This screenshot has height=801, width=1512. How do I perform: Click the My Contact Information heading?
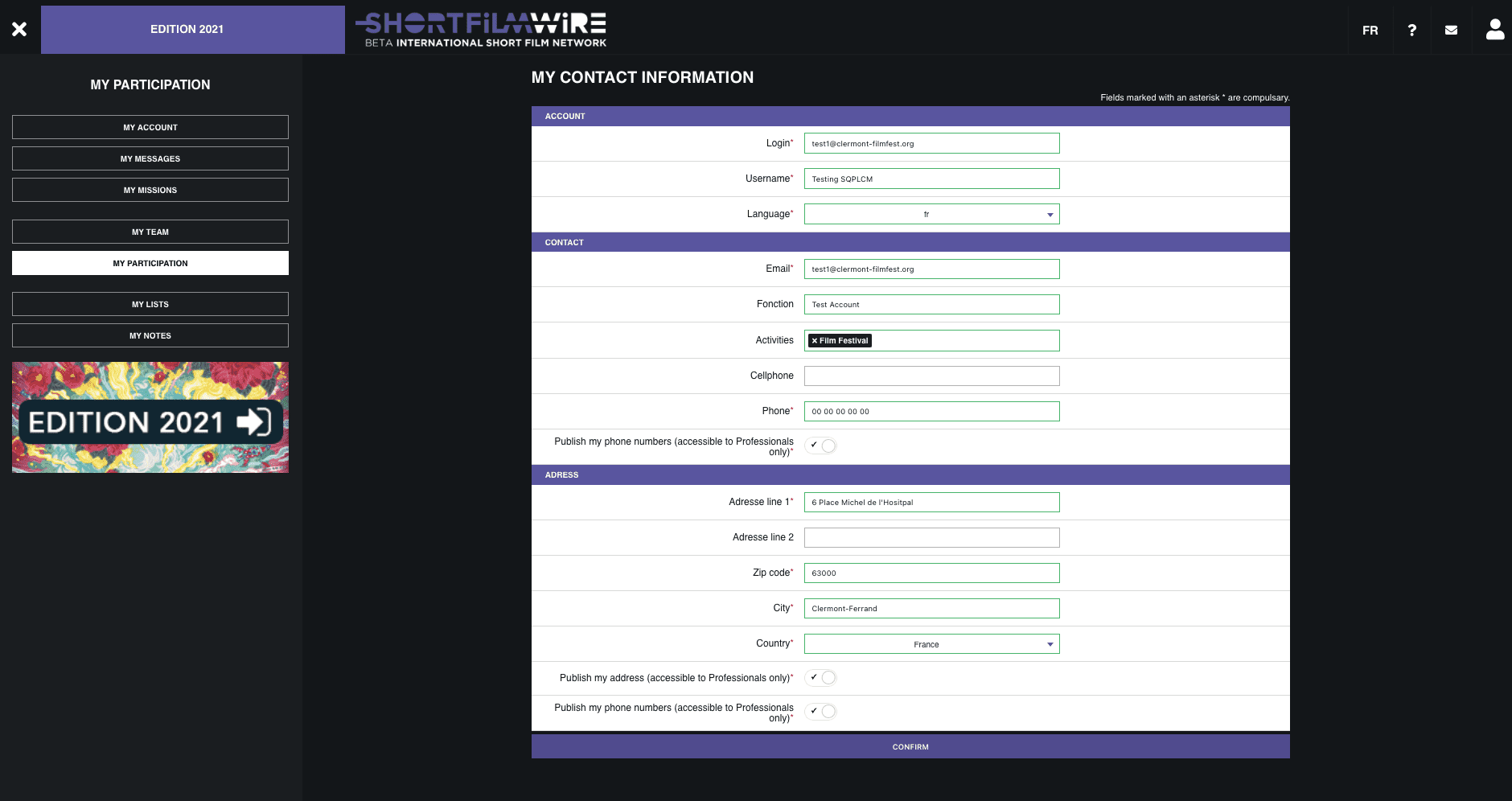643,77
